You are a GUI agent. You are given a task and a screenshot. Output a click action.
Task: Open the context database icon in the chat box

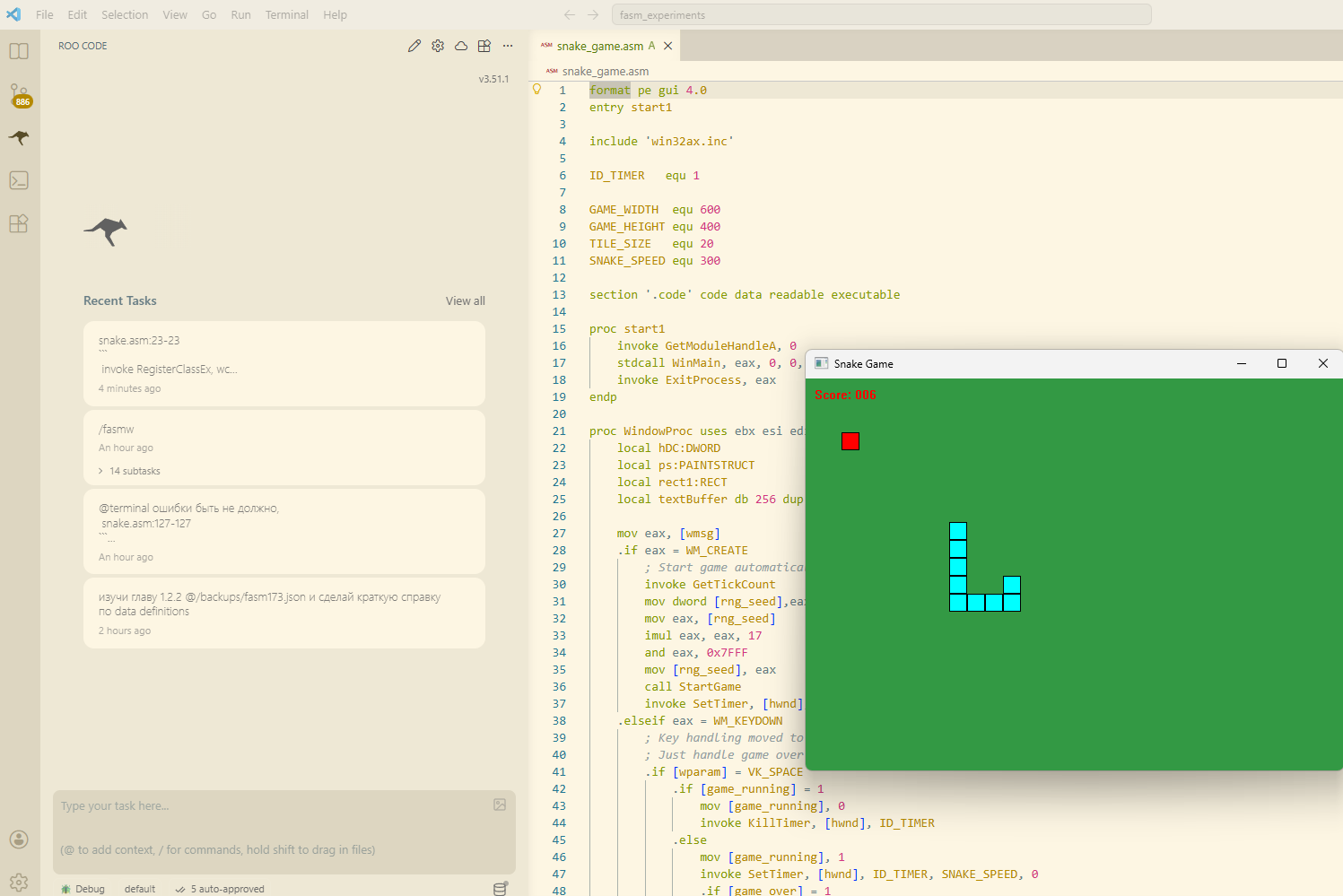500,888
